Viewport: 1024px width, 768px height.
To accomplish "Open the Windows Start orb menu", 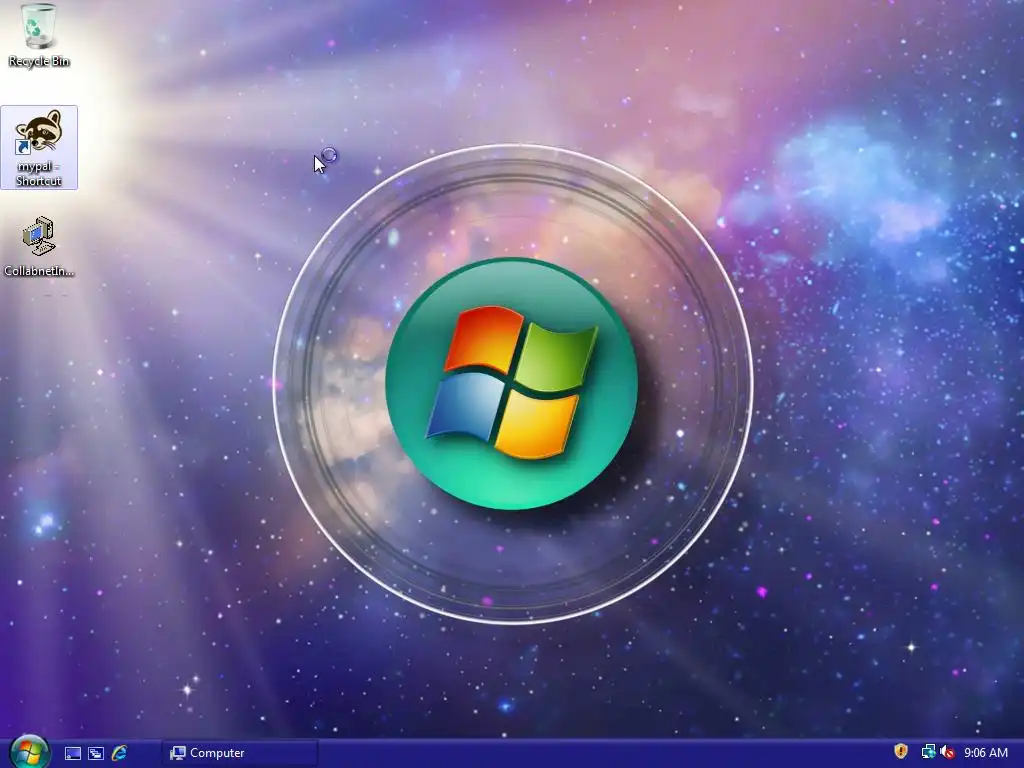I will click(x=29, y=752).
